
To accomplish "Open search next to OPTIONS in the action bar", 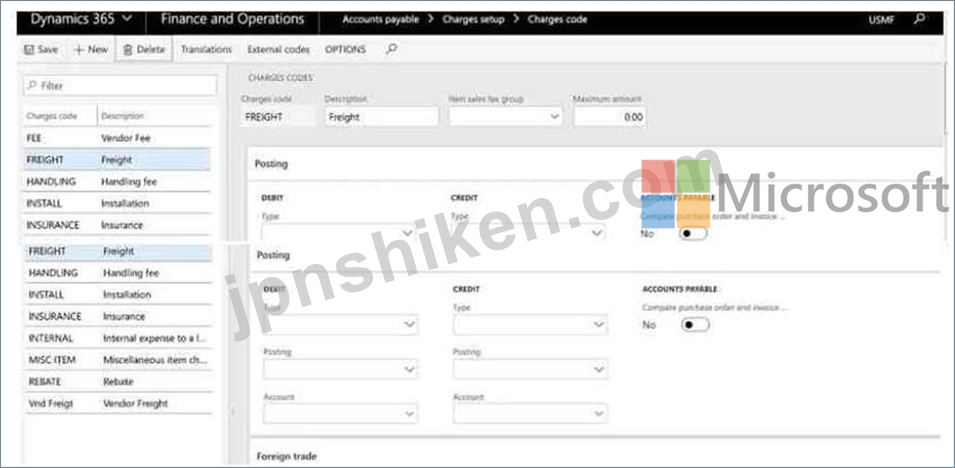I will point(391,49).
